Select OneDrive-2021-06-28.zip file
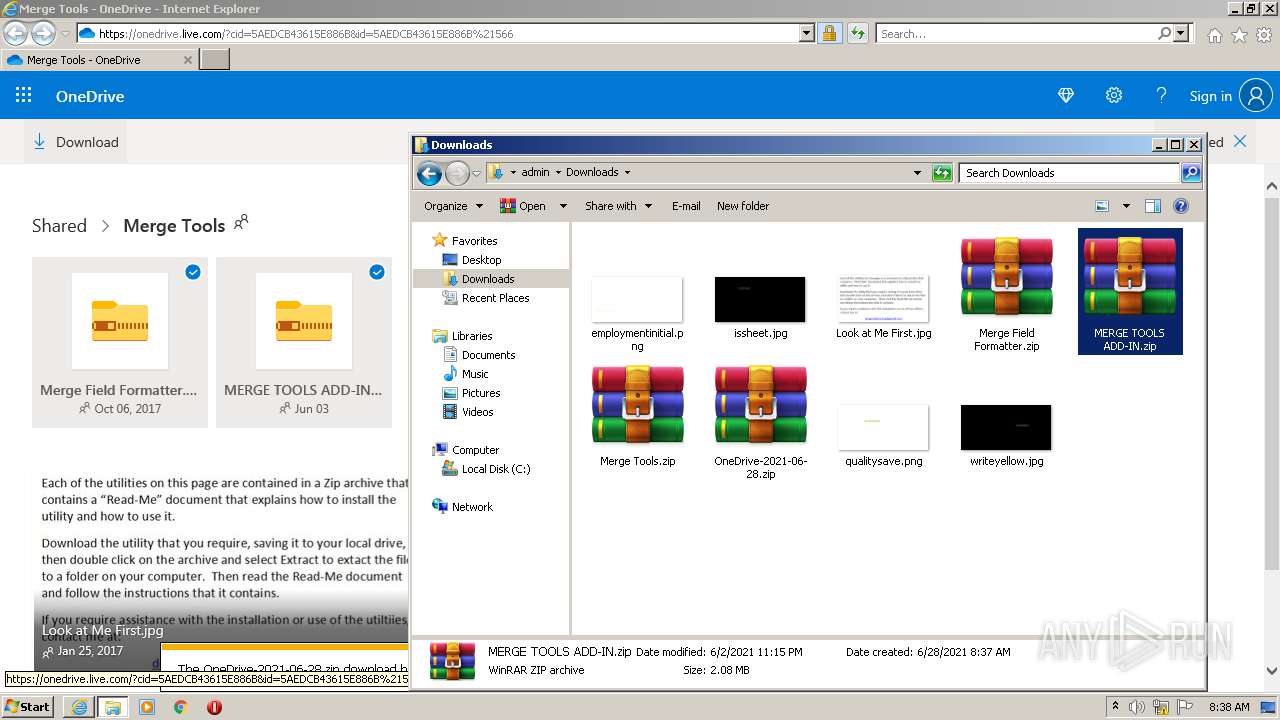Screen dimensions: 1280x720 760,423
